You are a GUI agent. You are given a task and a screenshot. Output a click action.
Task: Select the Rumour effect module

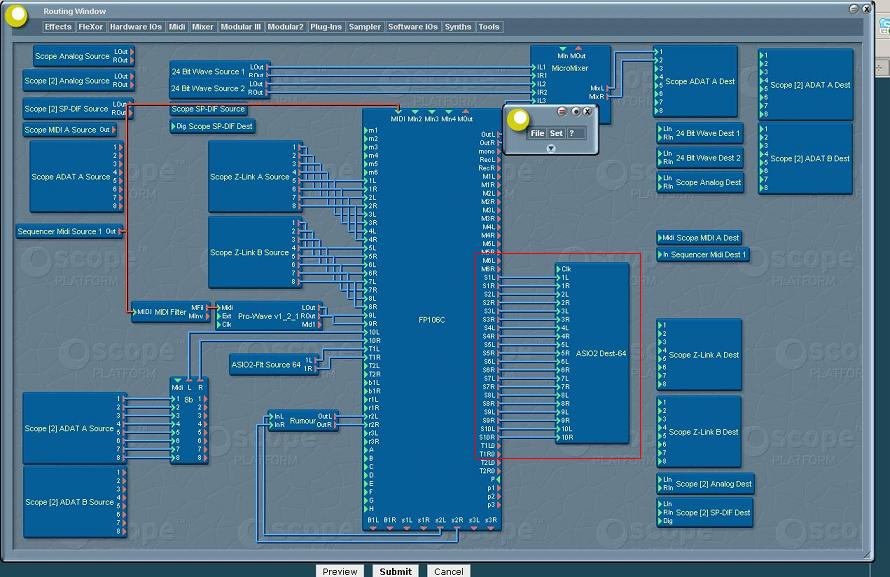point(303,420)
